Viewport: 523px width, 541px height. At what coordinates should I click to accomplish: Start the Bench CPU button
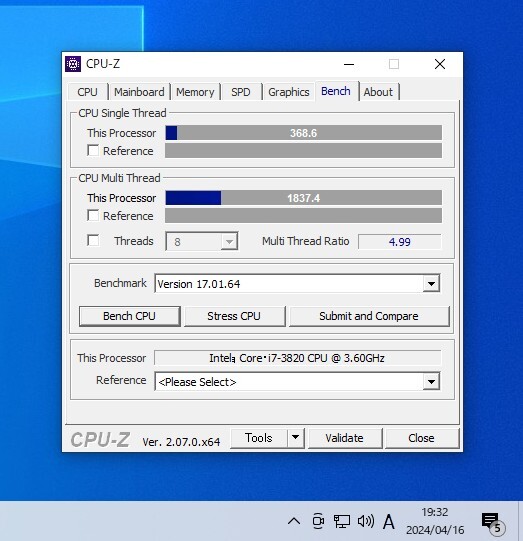click(129, 316)
